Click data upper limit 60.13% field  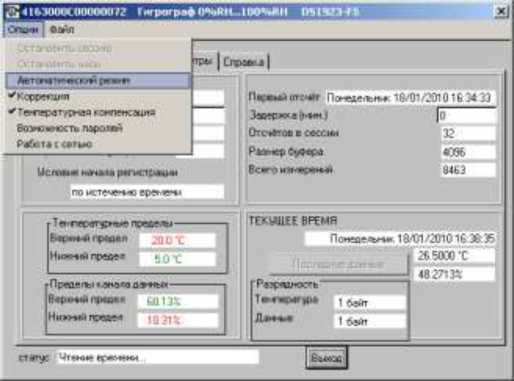(x=178, y=302)
